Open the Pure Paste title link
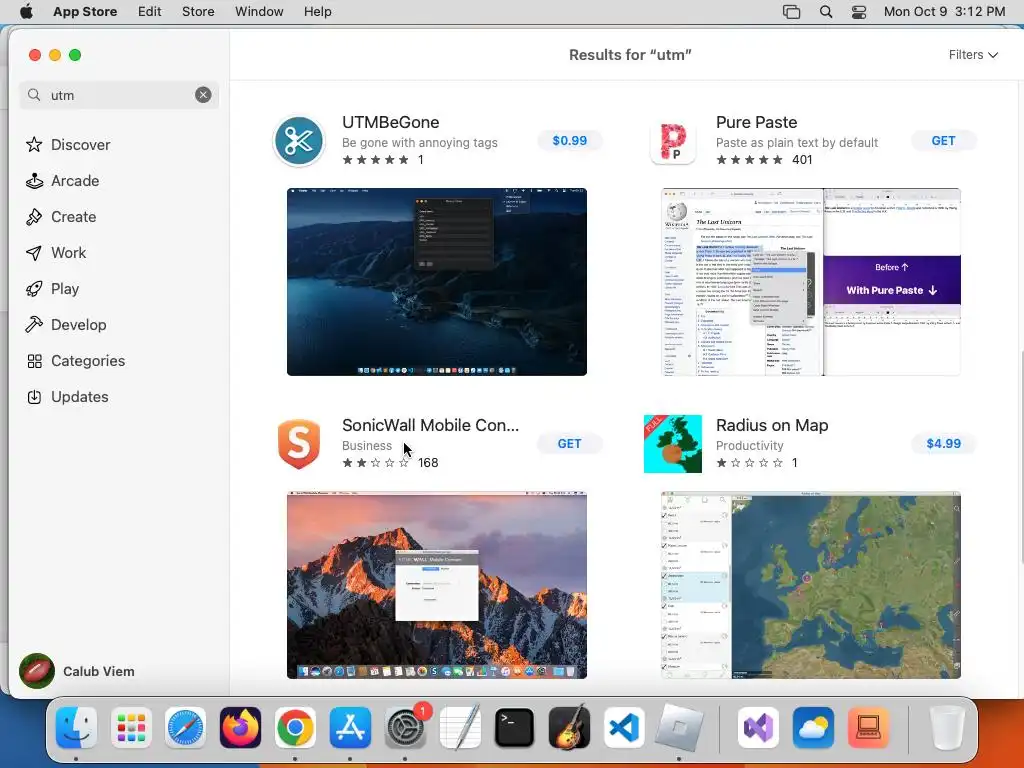 pos(756,122)
